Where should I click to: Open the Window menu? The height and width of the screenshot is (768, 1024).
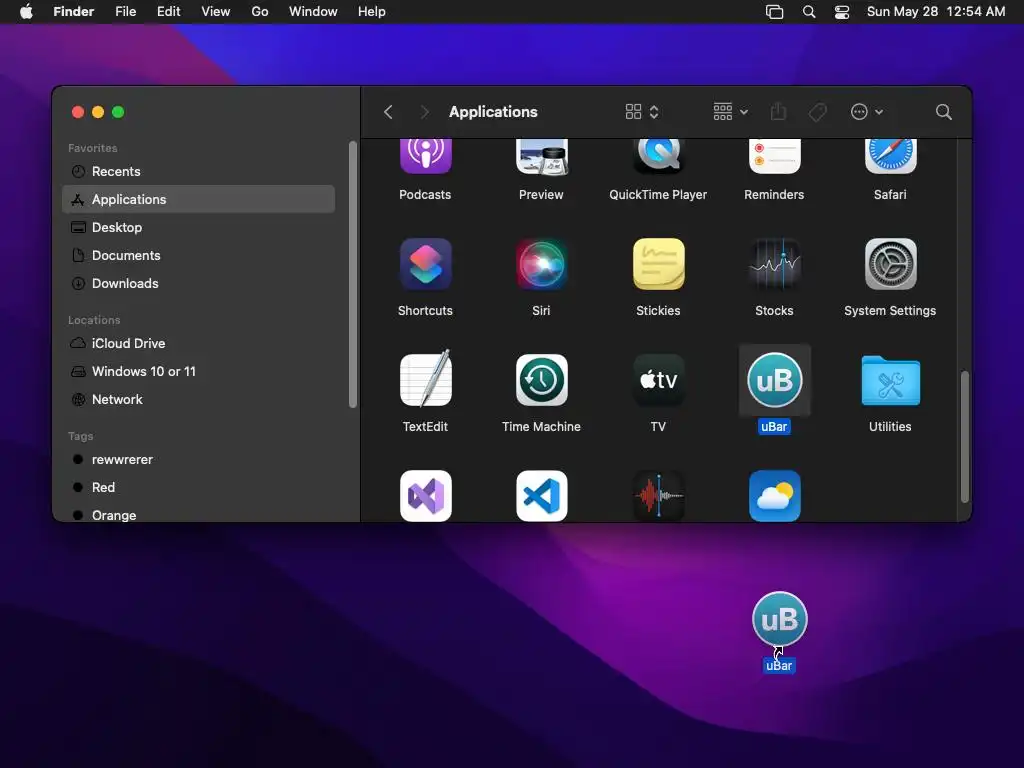313,12
